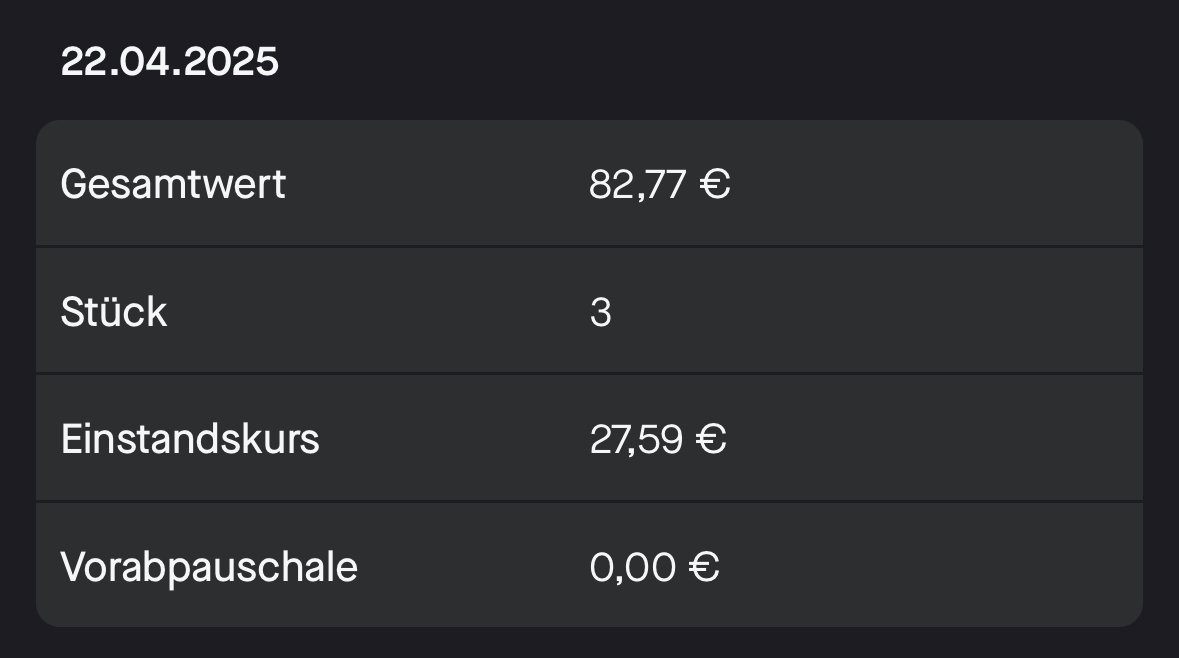The image size is (1179, 658).
Task: Click the euro sign after 0,00
Action: click(x=704, y=567)
